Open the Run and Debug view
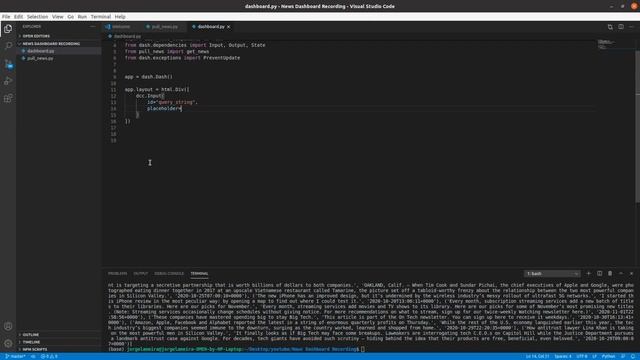 [8, 81]
